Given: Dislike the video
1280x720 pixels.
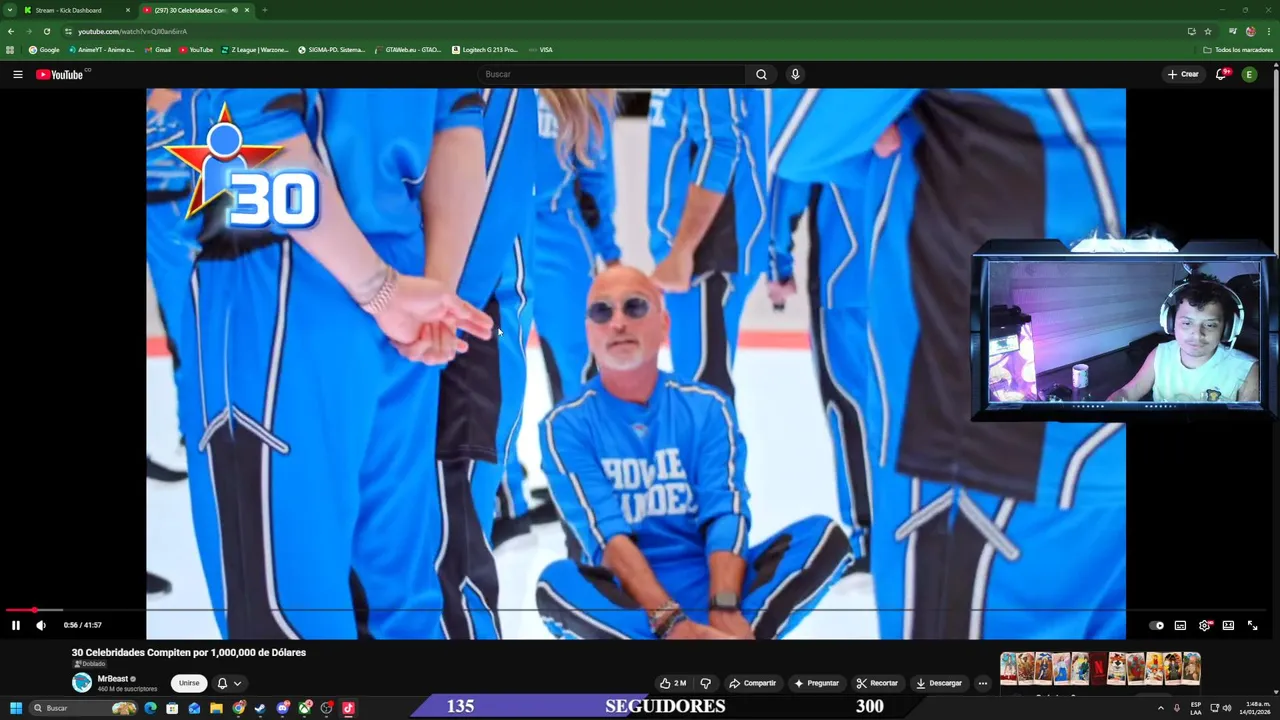Looking at the screenshot, I should tap(705, 683).
